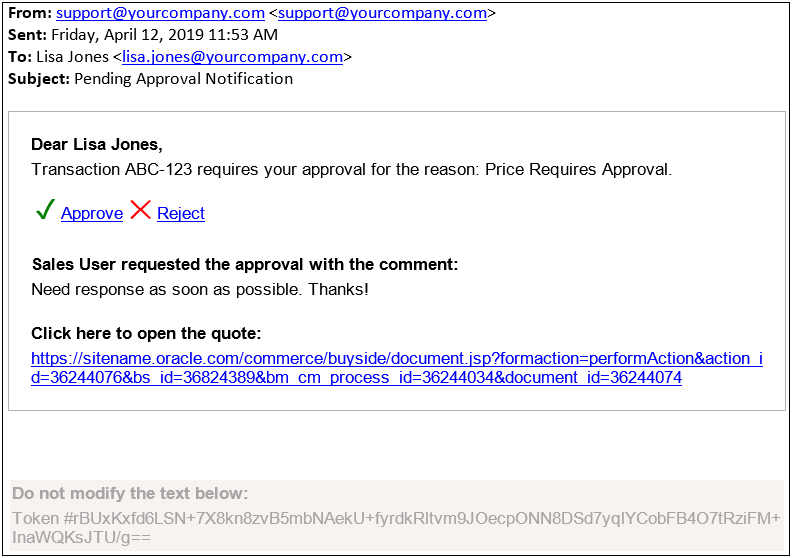Screen dimensions: 792x558
Task: Open the lisa.jones@yourcompany.com recipient link
Action: 232,57
